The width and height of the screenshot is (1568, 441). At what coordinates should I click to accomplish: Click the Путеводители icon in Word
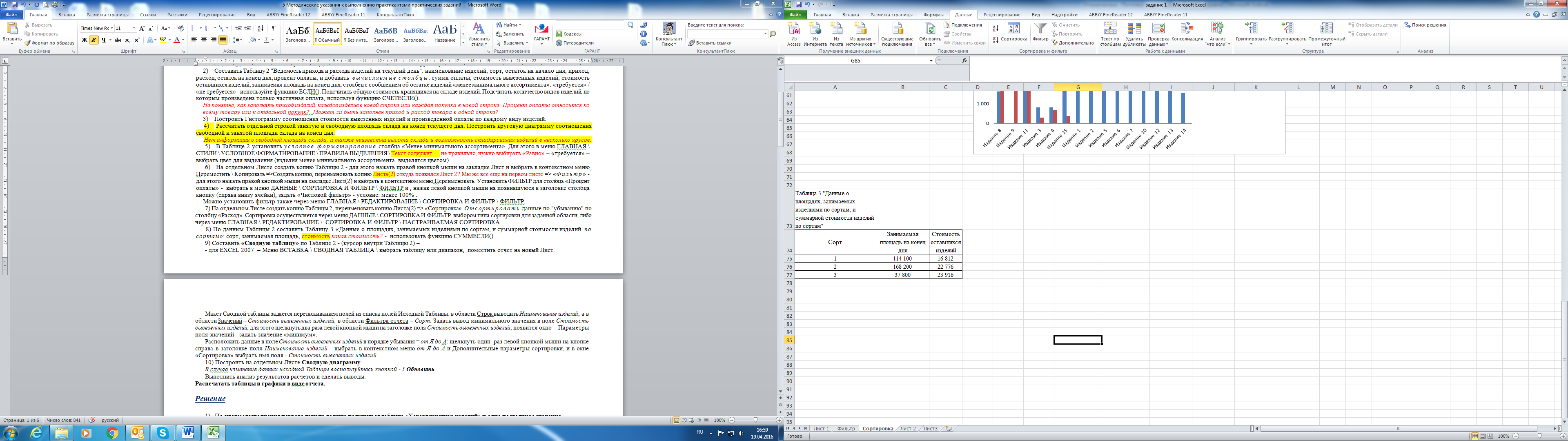coord(575,43)
